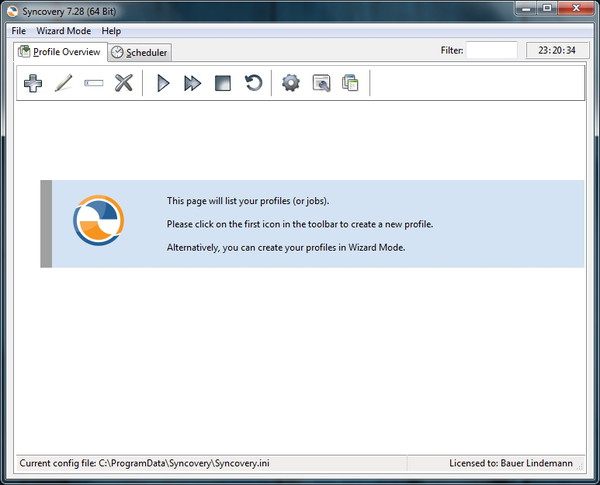Click the resize grip in the status bar corner
Image resolution: width=600 pixels, height=485 pixels.
(x=580, y=466)
